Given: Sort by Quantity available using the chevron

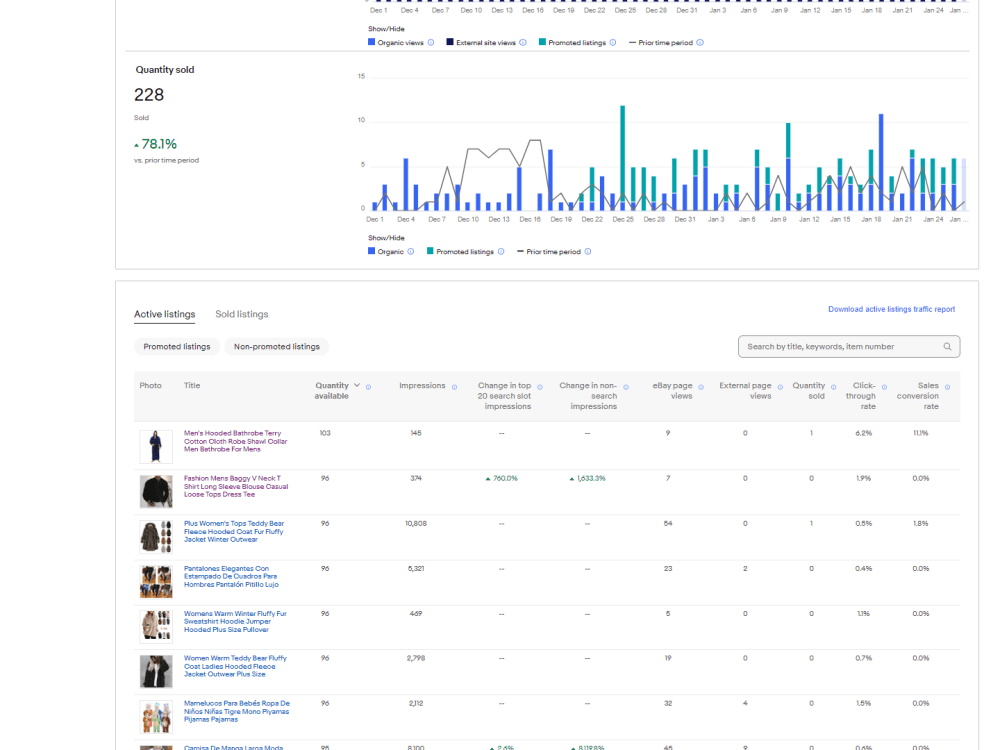Looking at the screenshot, I should (x=357, y=385).
